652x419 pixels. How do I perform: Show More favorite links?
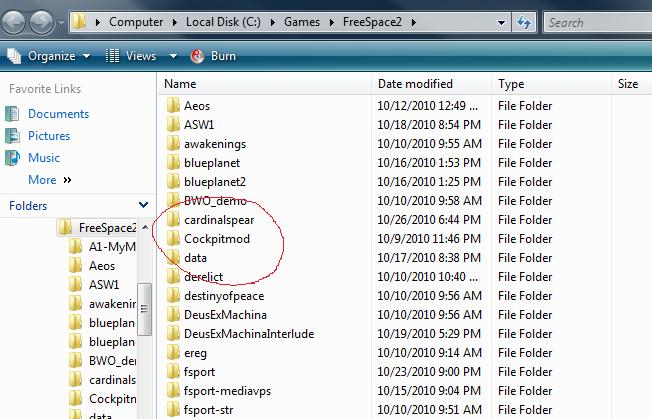[x=49, y=180]
